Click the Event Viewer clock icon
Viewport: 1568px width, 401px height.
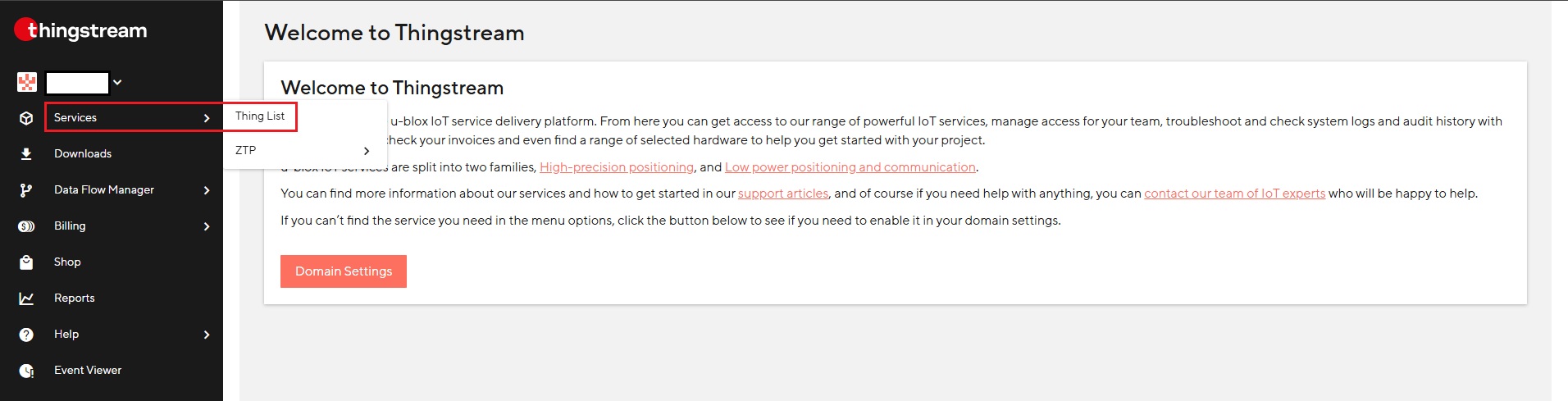click(26, 371)
